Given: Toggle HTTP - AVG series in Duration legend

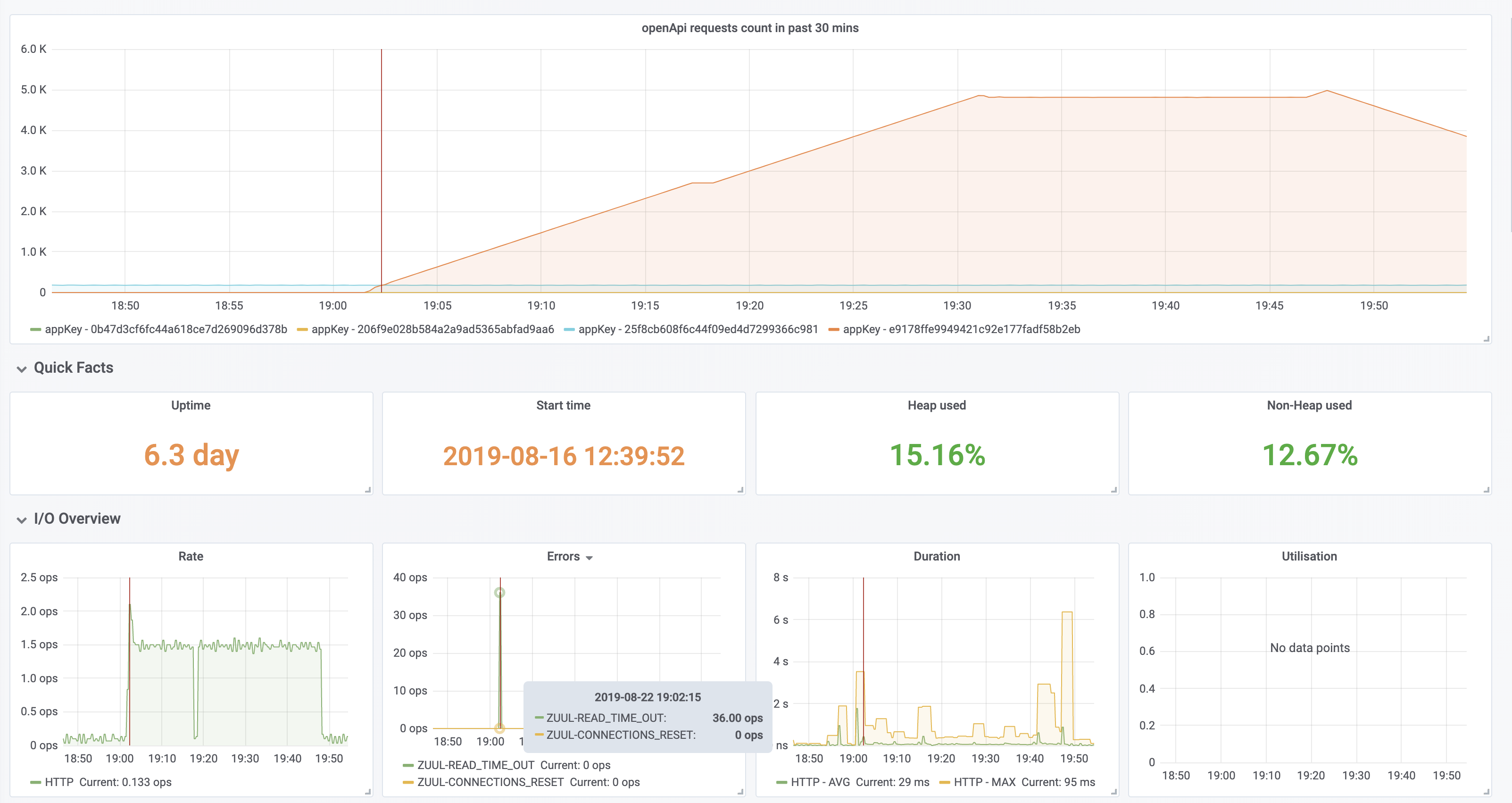Looking at the screenshot, I should pyautogui.click(x=820, y=782).
